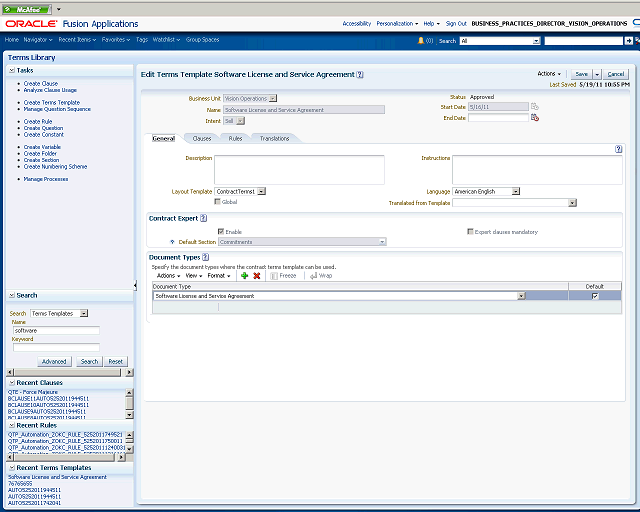This screenshot has height=512, width=640.
Task: Collapse the Tasks panel
Action: (x=12, y=70)
